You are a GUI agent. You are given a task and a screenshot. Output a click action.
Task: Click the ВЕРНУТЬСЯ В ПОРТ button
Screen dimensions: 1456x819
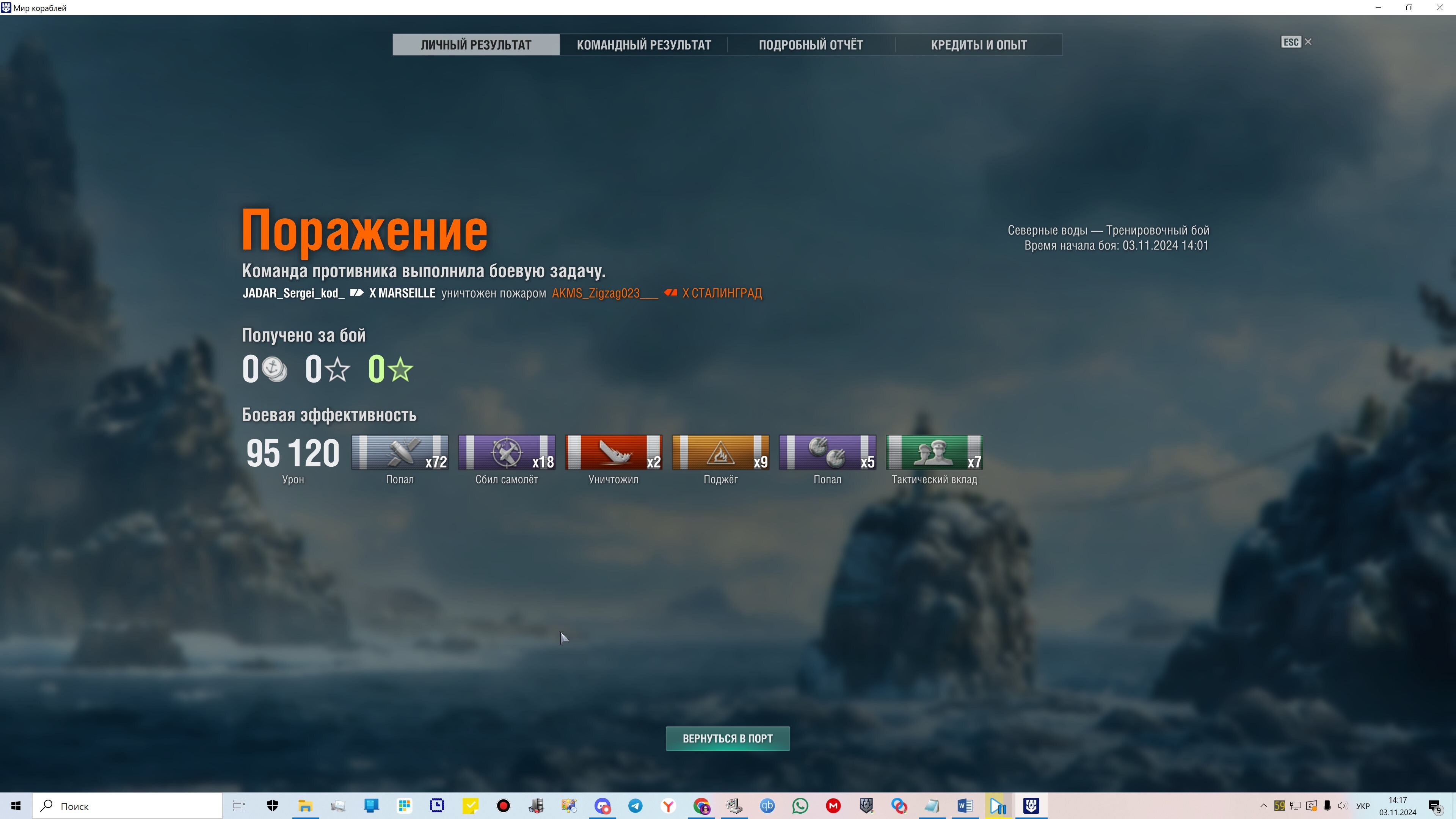(728, 738)
